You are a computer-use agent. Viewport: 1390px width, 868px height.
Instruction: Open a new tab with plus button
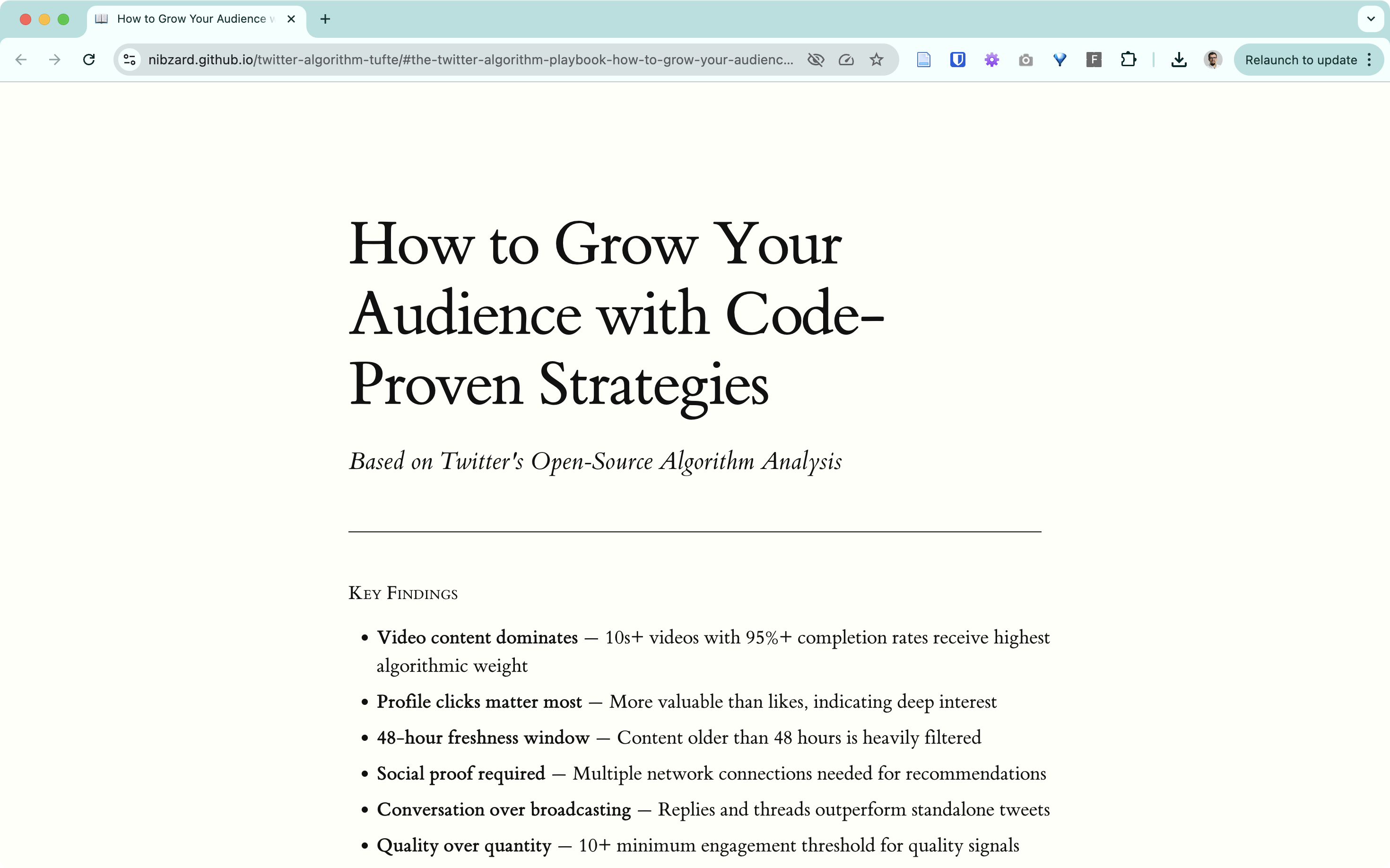325,19
